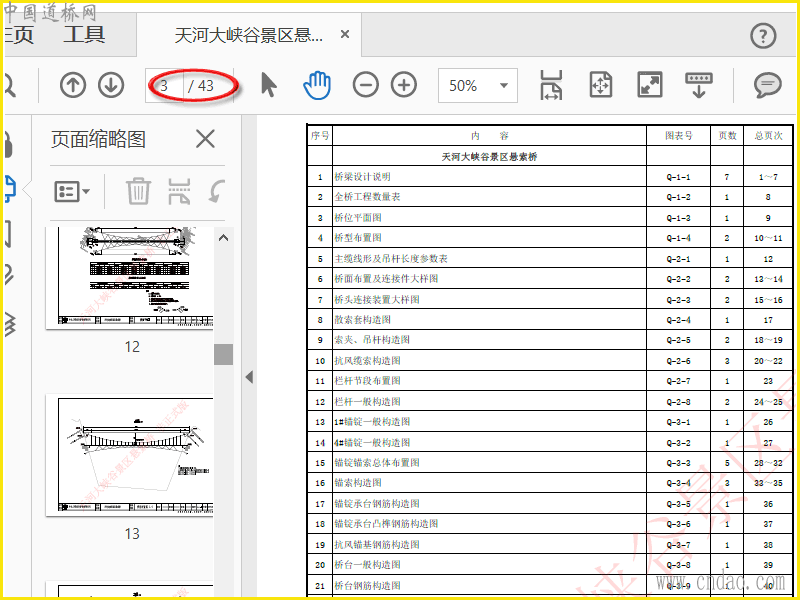800x600 pixels.
Task: Select page 12 thumbnail
Action: [x=130, y=278]
